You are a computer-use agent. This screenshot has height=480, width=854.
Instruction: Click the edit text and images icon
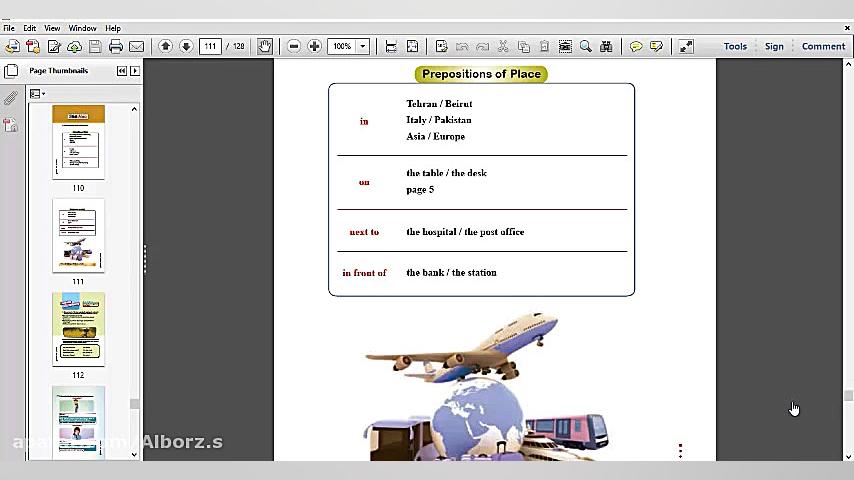pyautogui.click(x=442, y=47)
